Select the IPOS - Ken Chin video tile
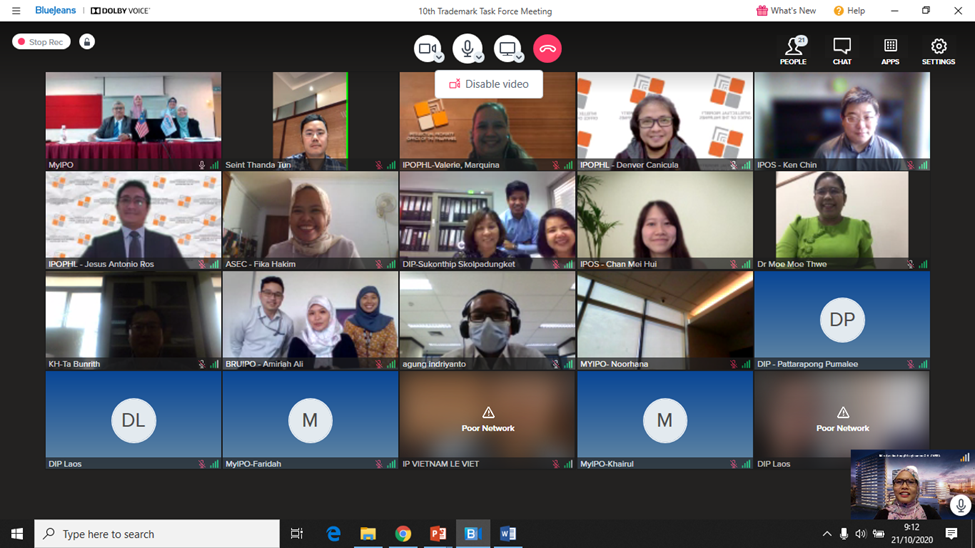This screenshot has width=975, height=548. tap(842, 121)
